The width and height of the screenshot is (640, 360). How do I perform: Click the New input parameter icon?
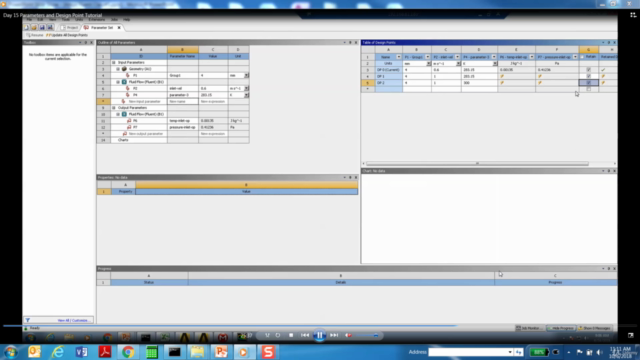(123, 101)
